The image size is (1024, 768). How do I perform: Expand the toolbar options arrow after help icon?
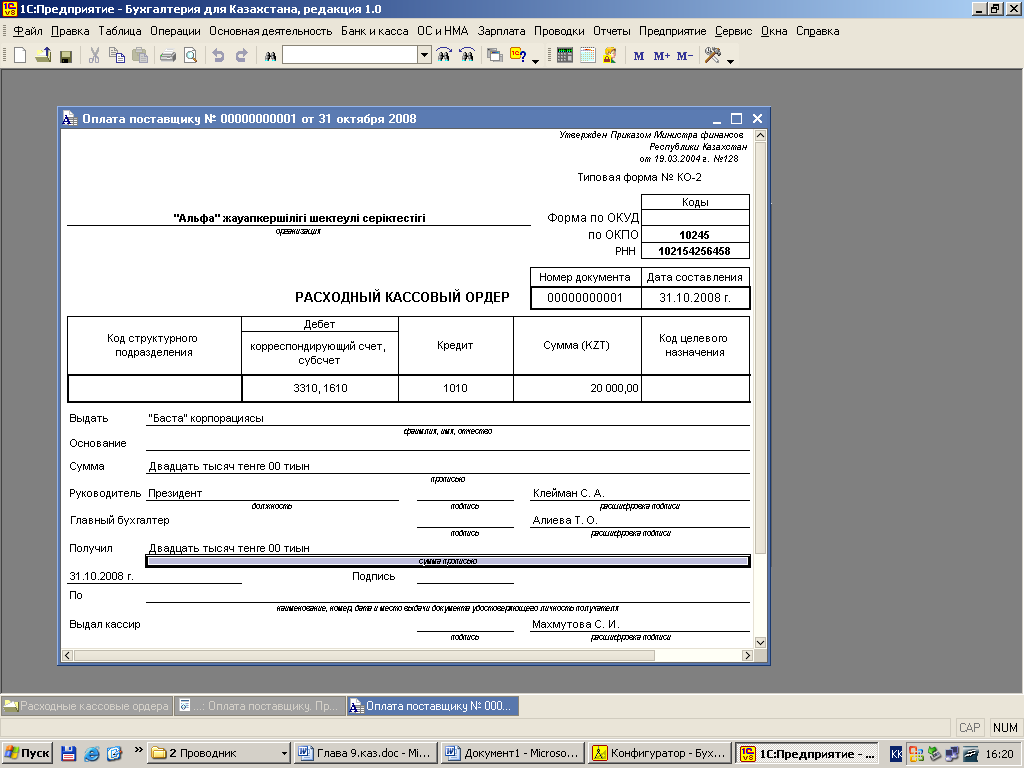[536, 61]
